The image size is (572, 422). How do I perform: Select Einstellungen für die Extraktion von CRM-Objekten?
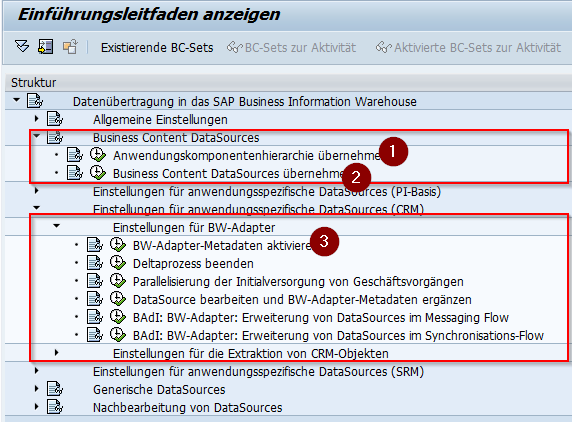click(251, 353)
